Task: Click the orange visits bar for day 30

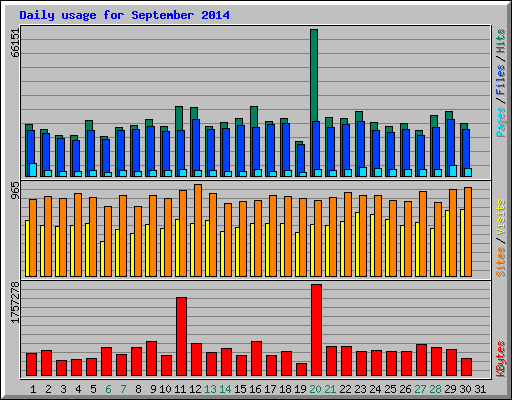Action: pos(468,232)
